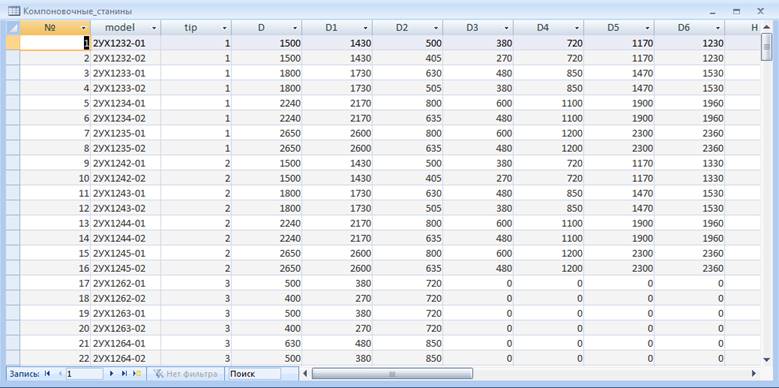Expand the D3 column dropdown arrow
Screen dimensions: 779x388
(507, 28)
